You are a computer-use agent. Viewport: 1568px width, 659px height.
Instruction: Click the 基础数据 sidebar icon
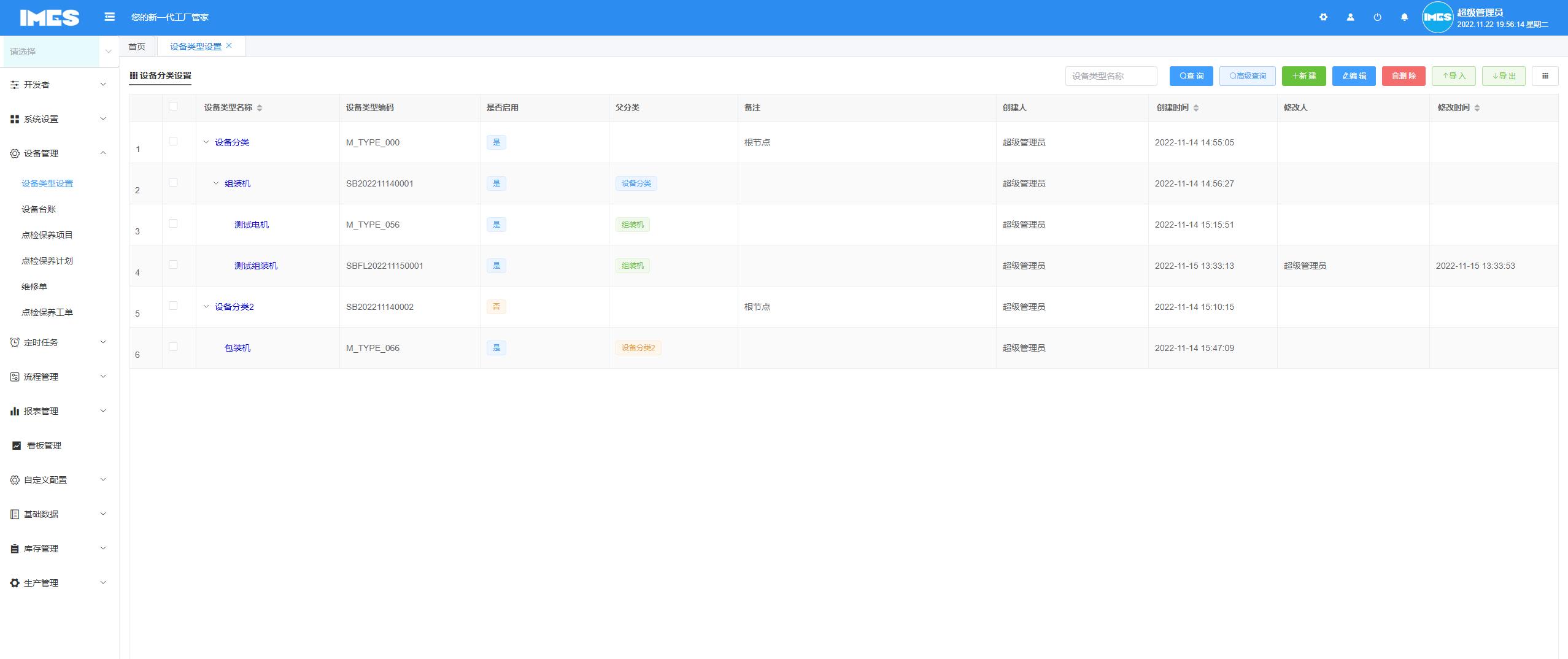click(15, 514)
